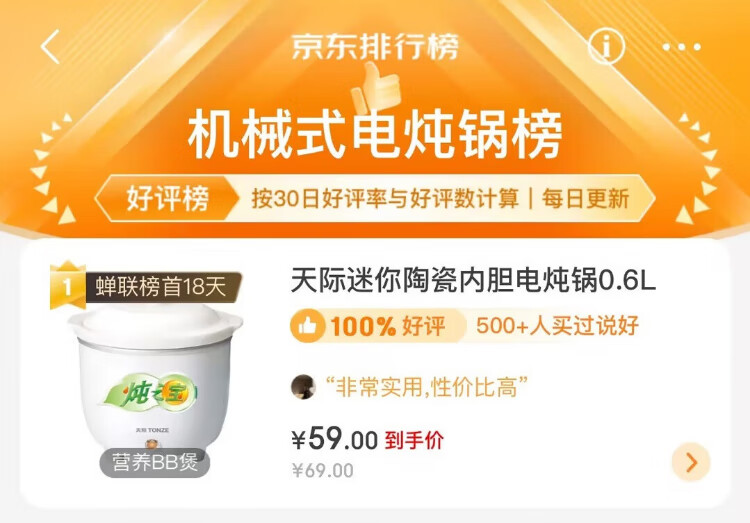750x523 pixels.
Task: Tap the crossed-out ¥69.00 original price
Action: click(x=323, y=470)
